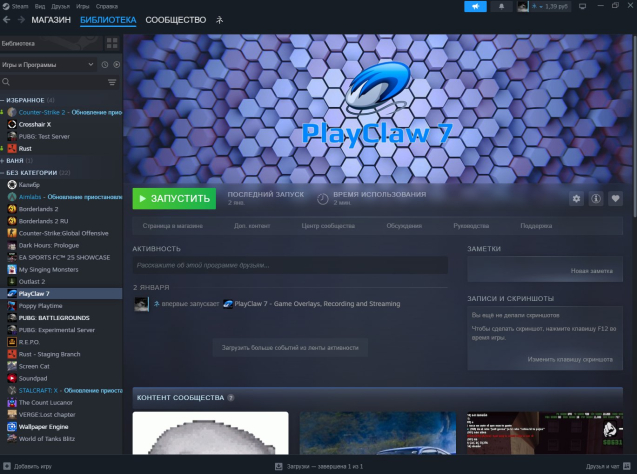Screen dimensions: 637x474
Task: Switch library to grid view icon
Action: pyautogui.click(x=113, y=44)
